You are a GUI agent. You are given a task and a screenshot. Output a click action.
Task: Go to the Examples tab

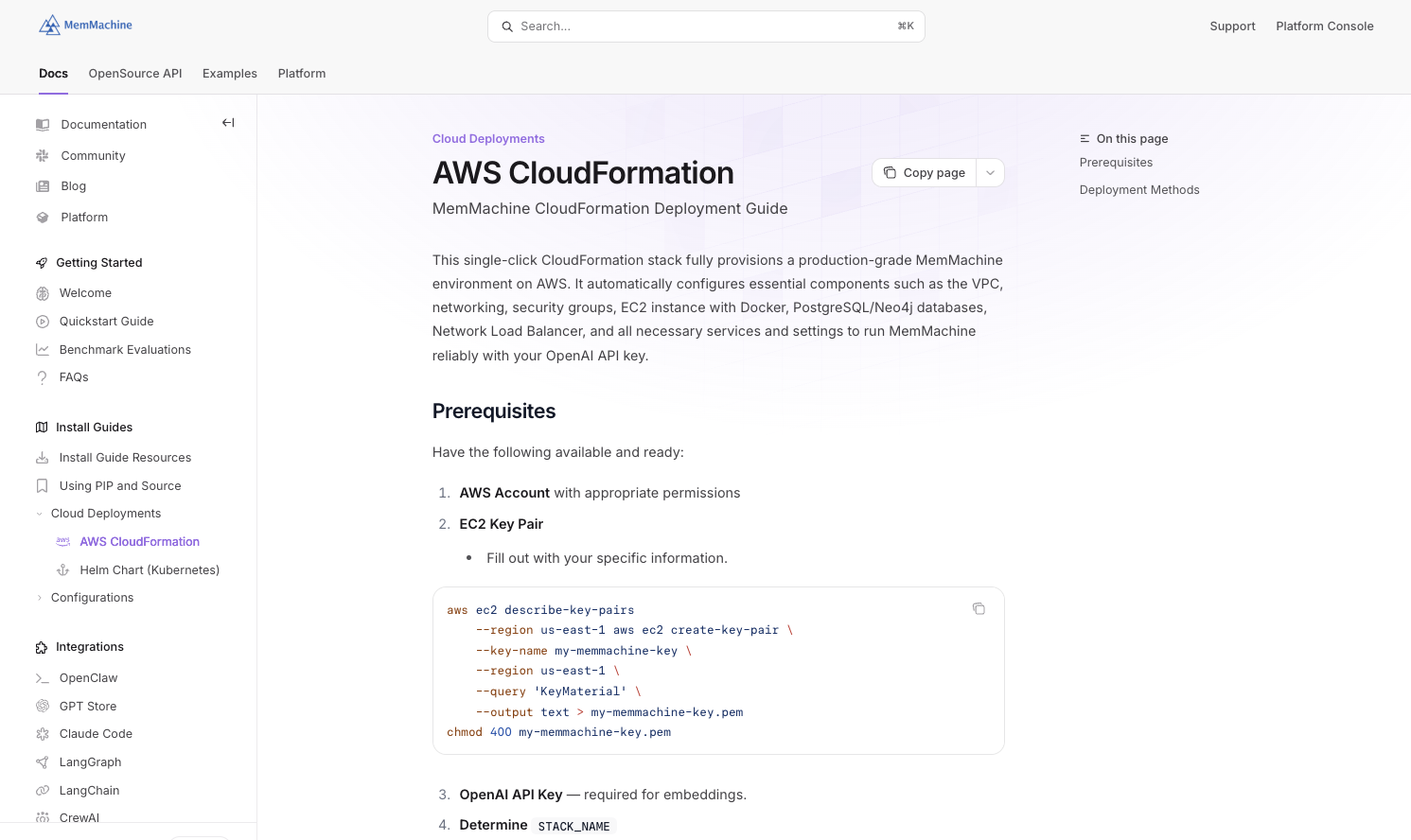click(x=230, y=74)
